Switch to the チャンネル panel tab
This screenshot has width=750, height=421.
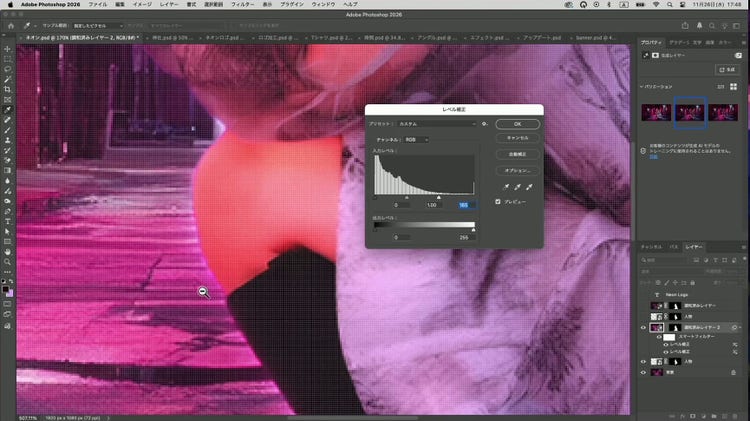tap(651, 245)
